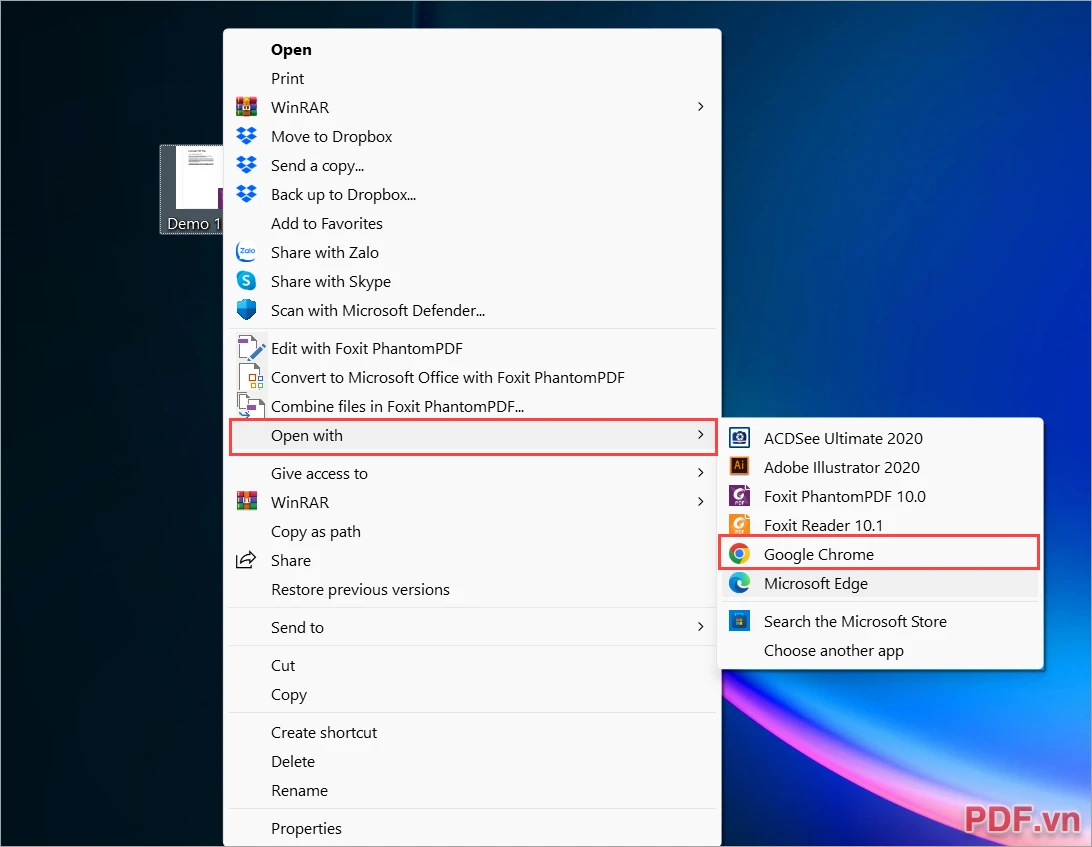The height and width of the screenshot is (847, 1092).
Task: Click the Zalo icon in context menu
Action: [x=247, y=251]
